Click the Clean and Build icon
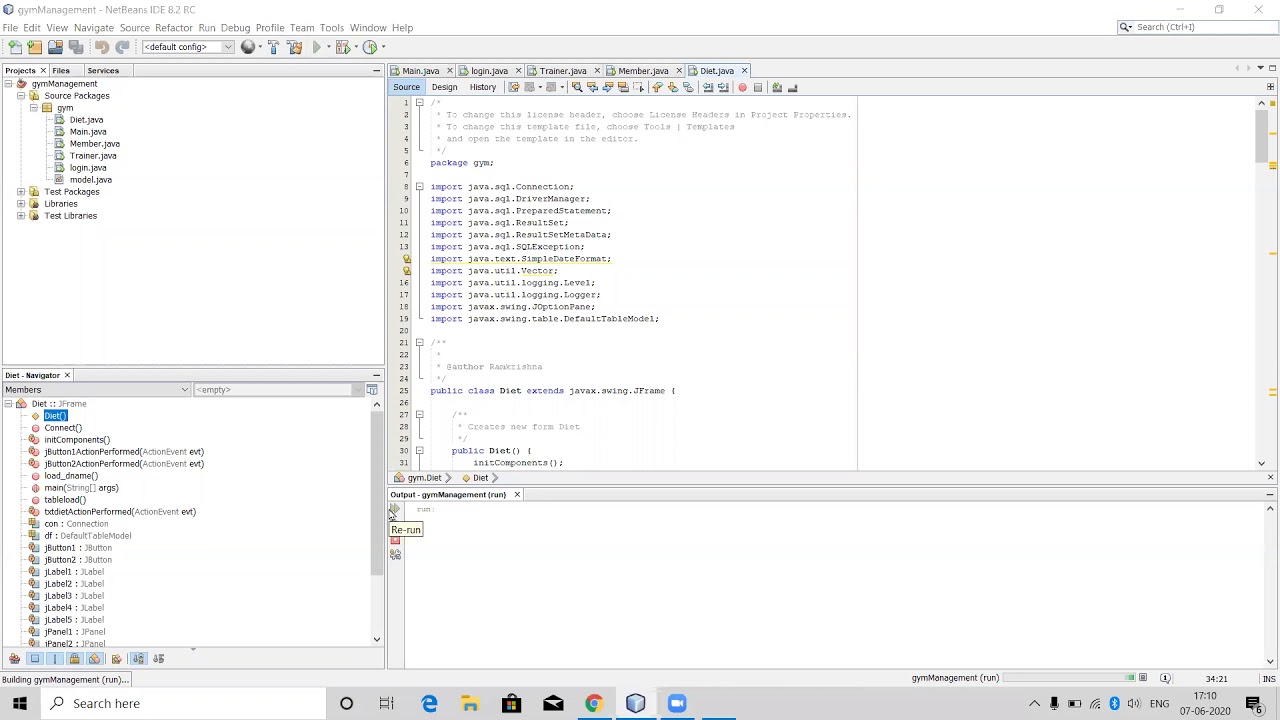Image resolution: width=1280 pixels, height=720 pixels. (294, 47)
